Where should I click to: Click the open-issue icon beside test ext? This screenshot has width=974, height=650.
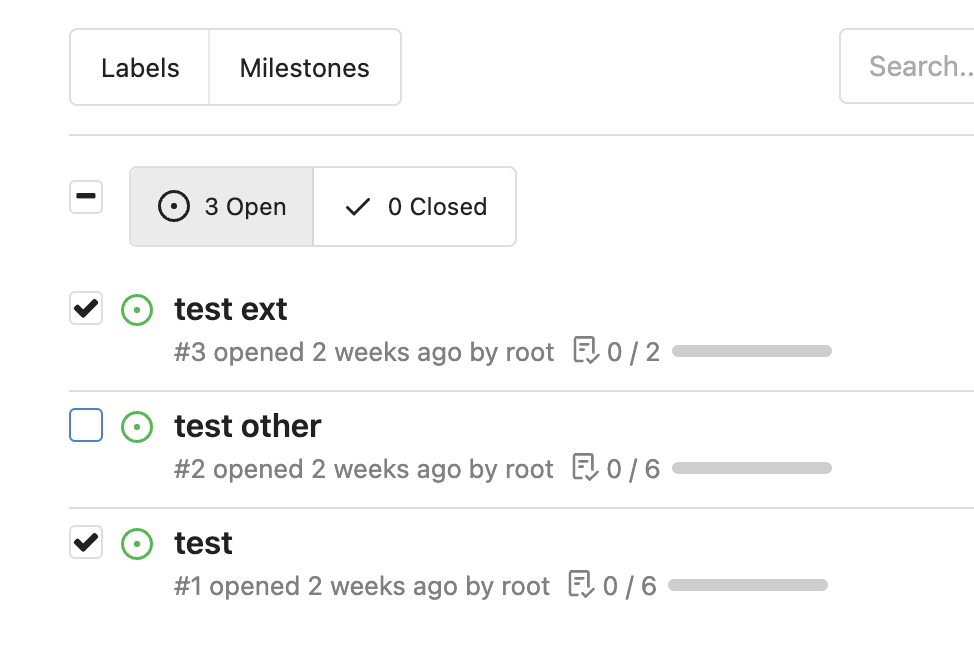pos(137,309)
